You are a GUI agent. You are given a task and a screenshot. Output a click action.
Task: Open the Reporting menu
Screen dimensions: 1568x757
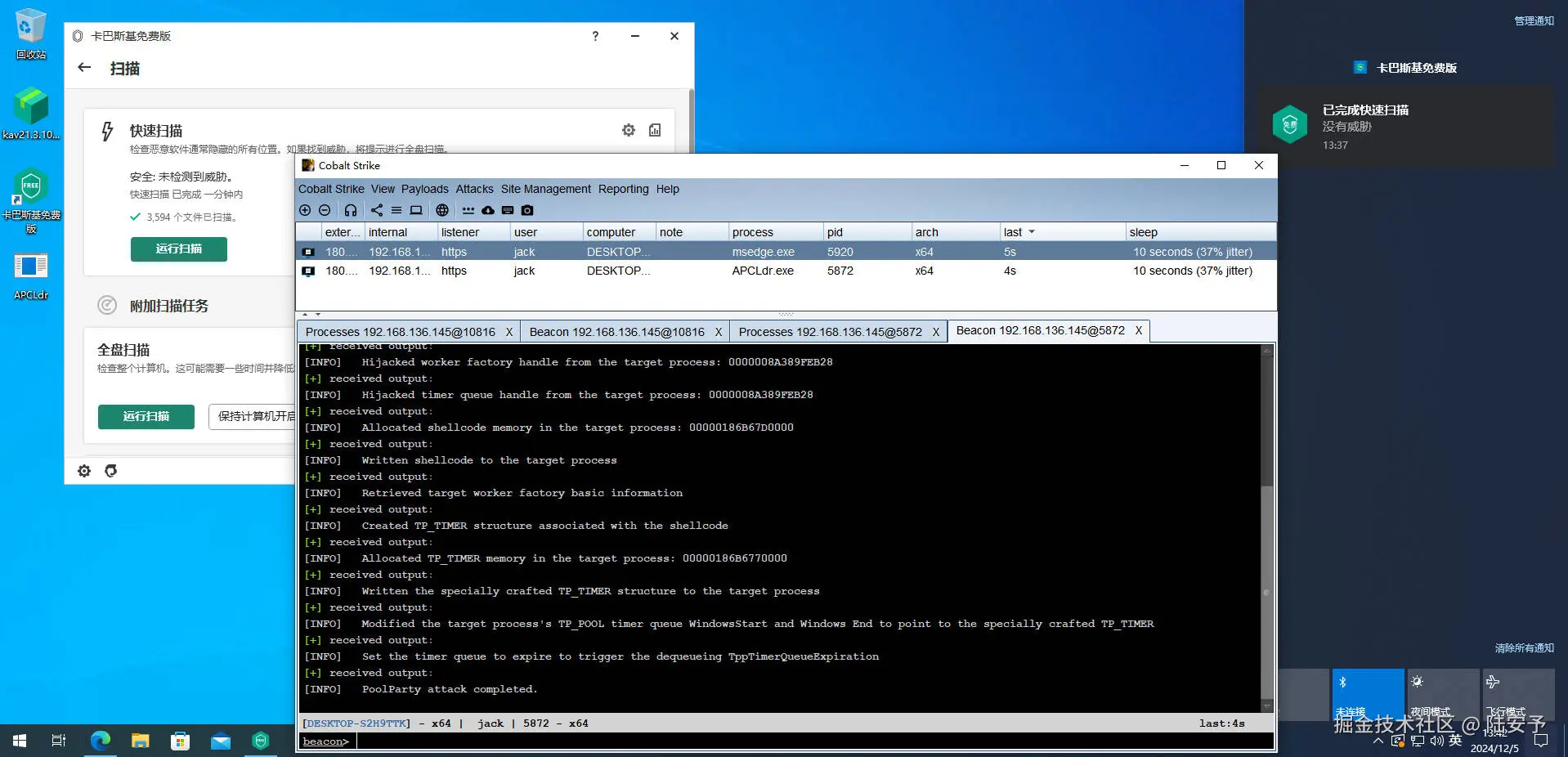click(624, 189)
